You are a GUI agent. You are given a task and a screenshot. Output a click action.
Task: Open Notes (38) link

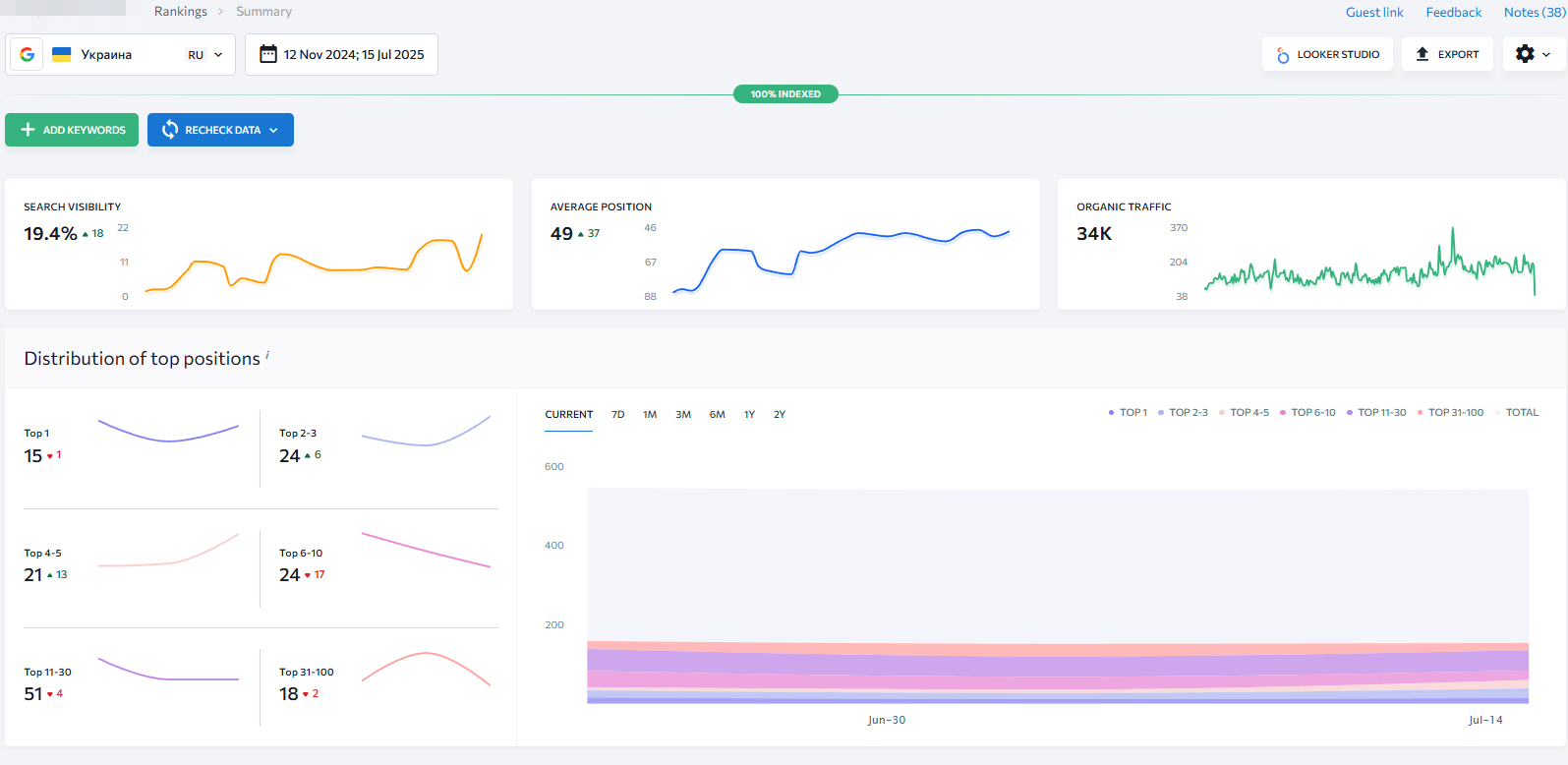[x=1534, y=12]
